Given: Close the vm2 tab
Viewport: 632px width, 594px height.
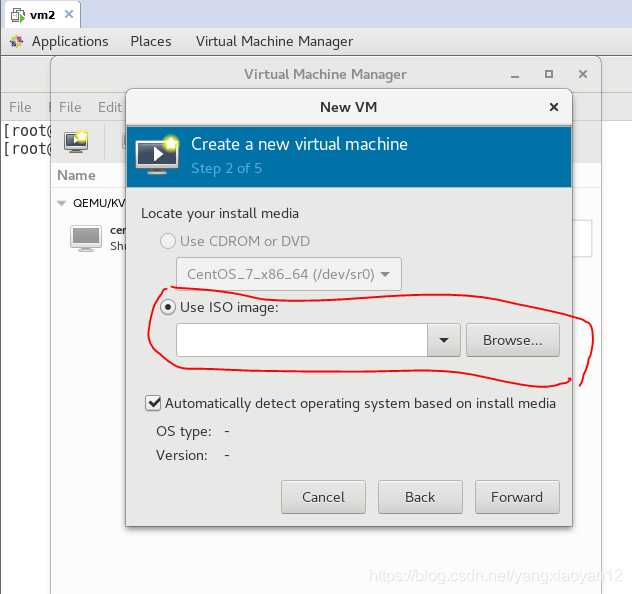Looking at the screenshot, I should click(69, 15).
